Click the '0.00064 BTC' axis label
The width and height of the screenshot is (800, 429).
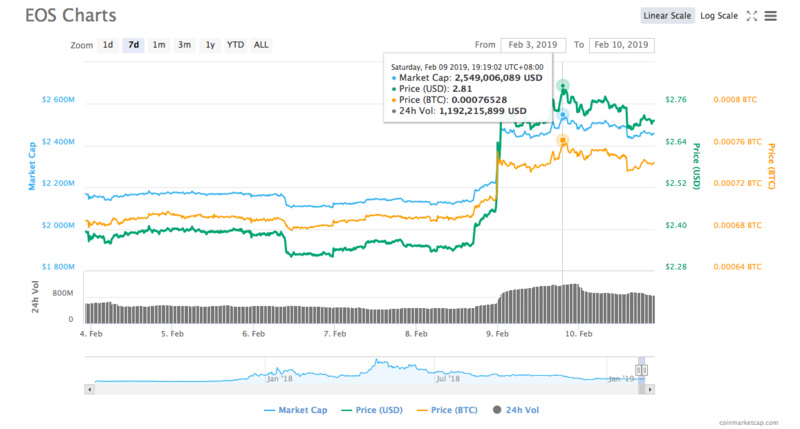[x=737, y=267]
